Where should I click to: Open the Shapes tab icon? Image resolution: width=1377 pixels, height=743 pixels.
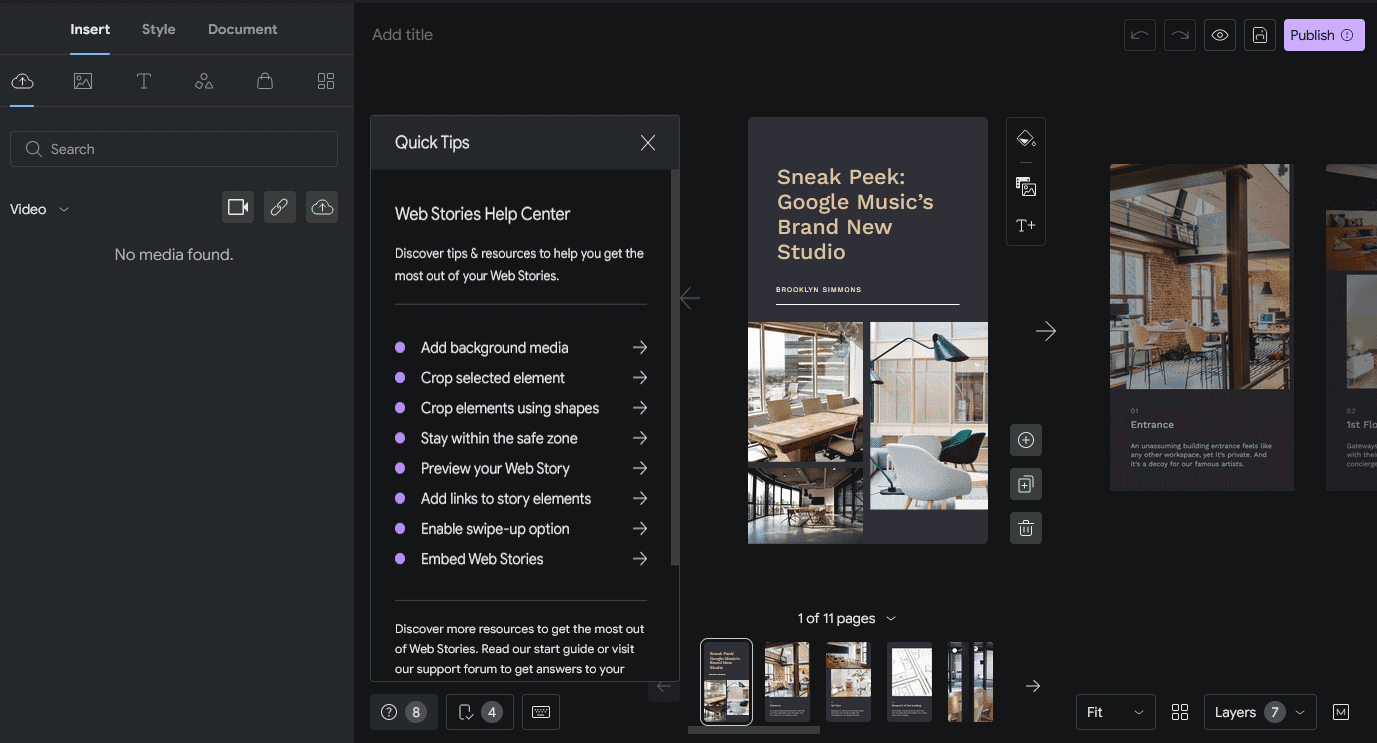click(204, 81)
